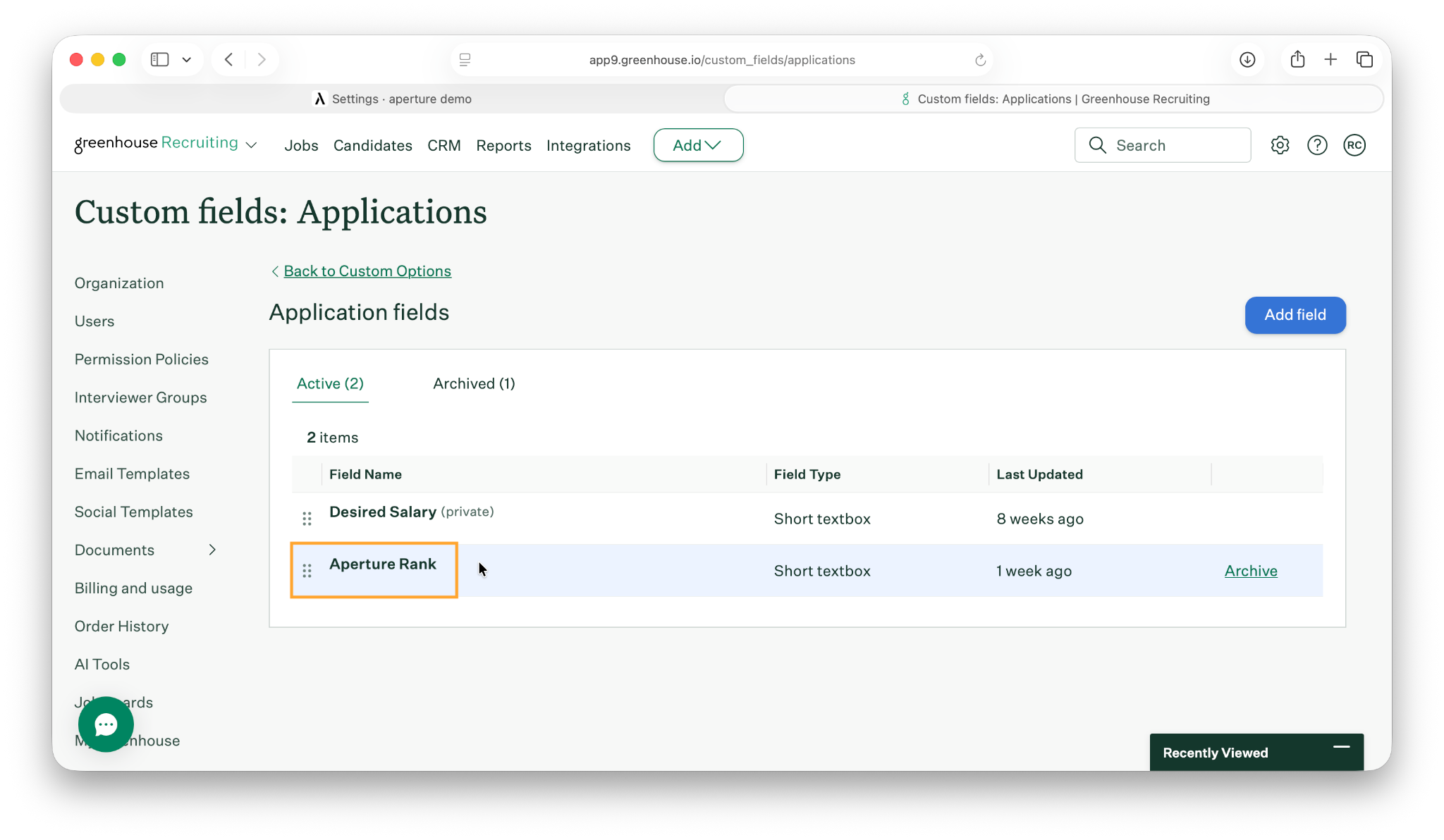The image size is (1444, 840).
Task: Reload the page with the refresh icon
Action: click(980, 60)
